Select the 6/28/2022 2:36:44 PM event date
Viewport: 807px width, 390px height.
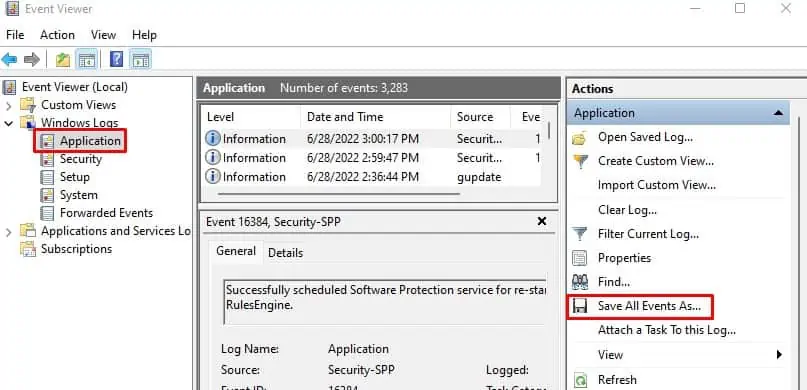point(362,177)
